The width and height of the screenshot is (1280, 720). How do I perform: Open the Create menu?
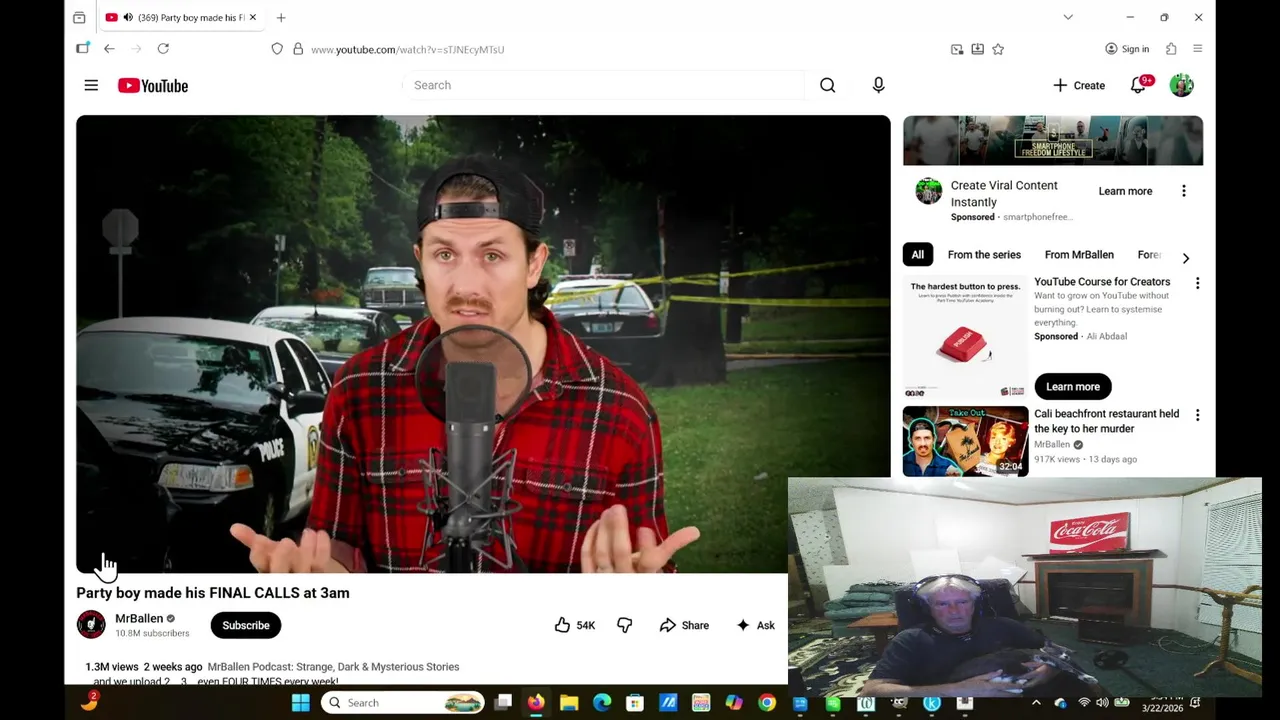coord(1079,86)
